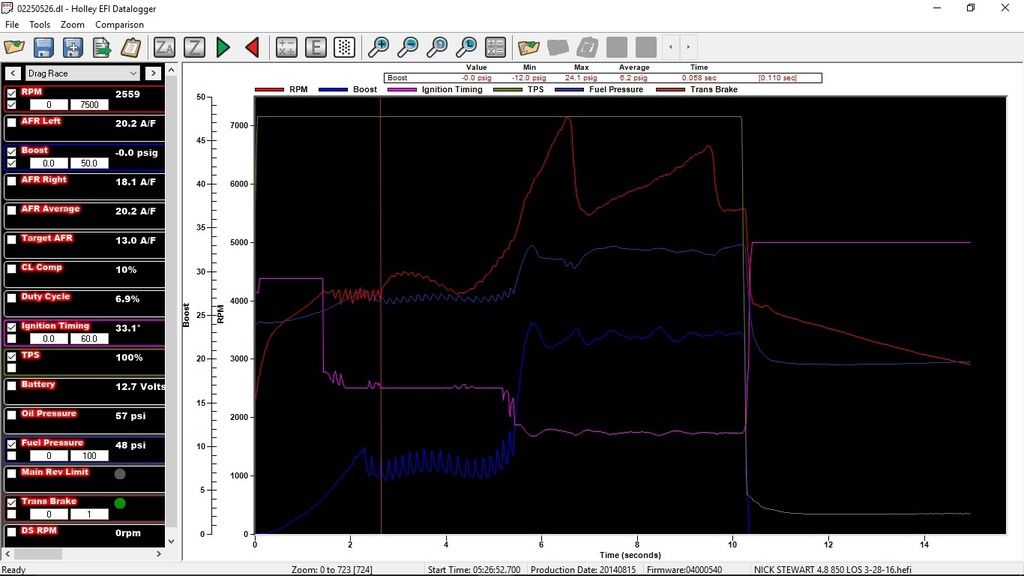Open the Zoom menu
Viewport: 1024px width, 576px height.
click(72, 24)
